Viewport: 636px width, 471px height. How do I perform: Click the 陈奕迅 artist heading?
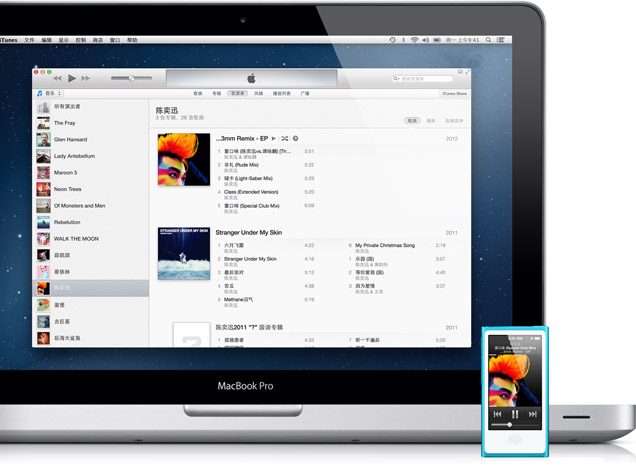[167, 110]
